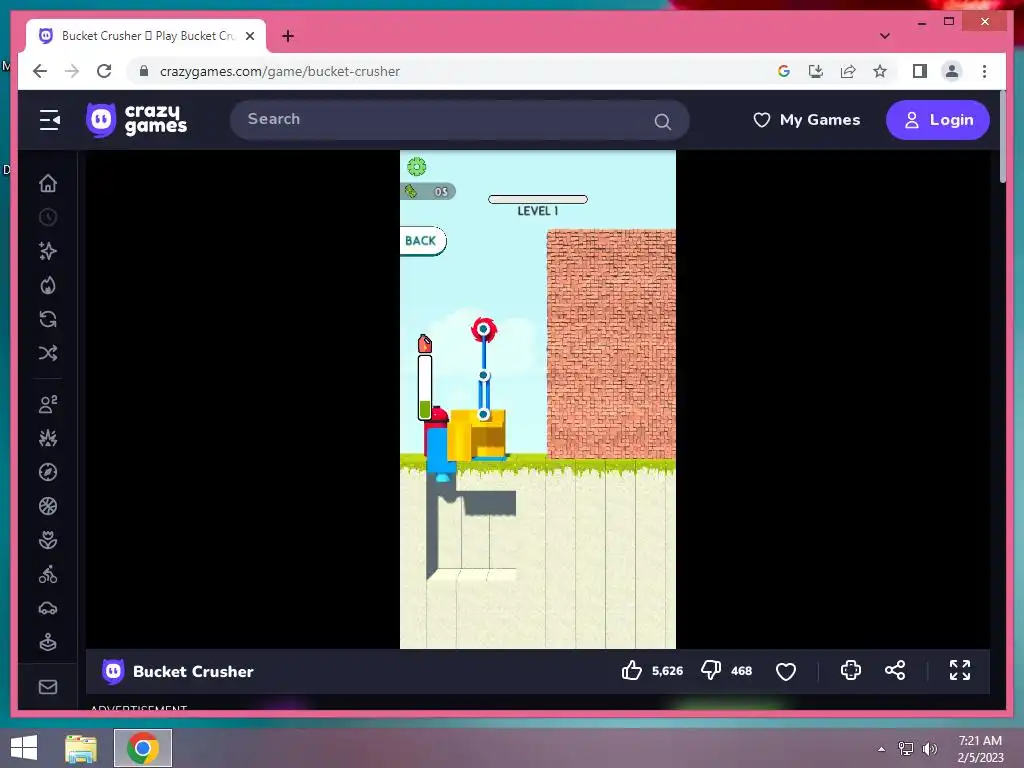Screen dimensions: 1024x768
Task: Click the volume speaker tray icon
Action: tap(929, 748)
